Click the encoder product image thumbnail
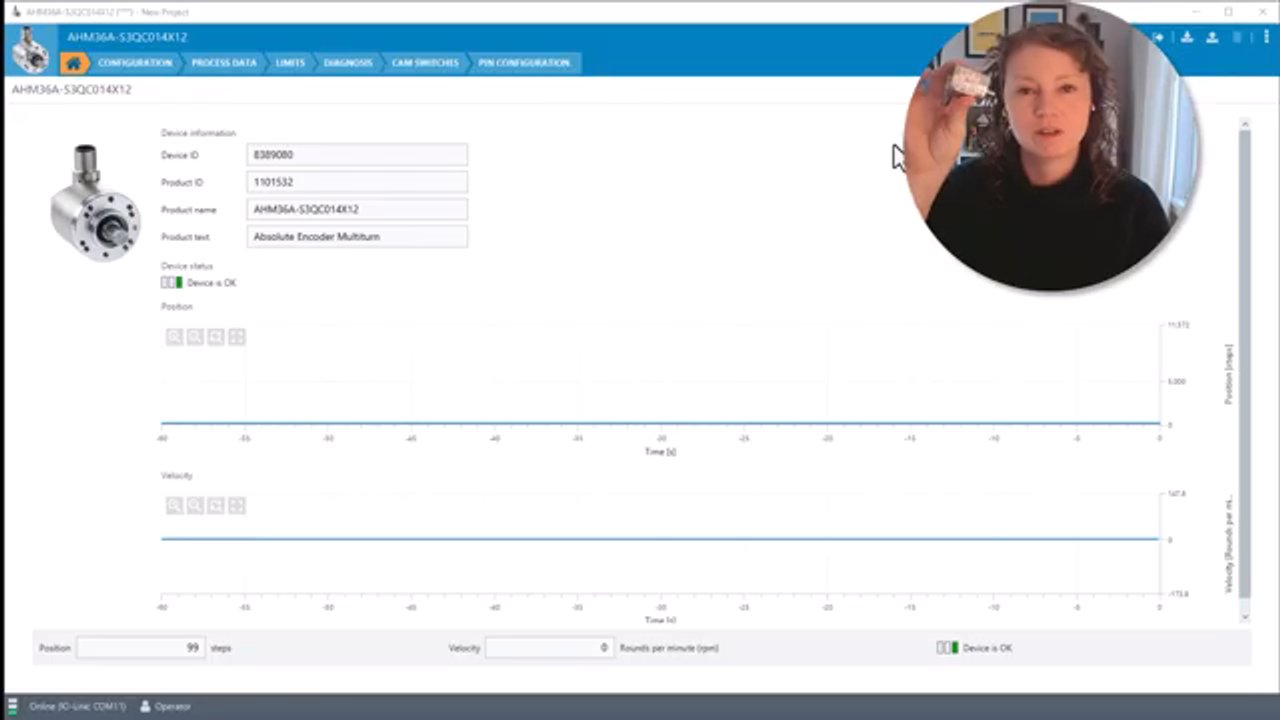The height and width of the screenshot is (720, 1280). coord(96,203)
